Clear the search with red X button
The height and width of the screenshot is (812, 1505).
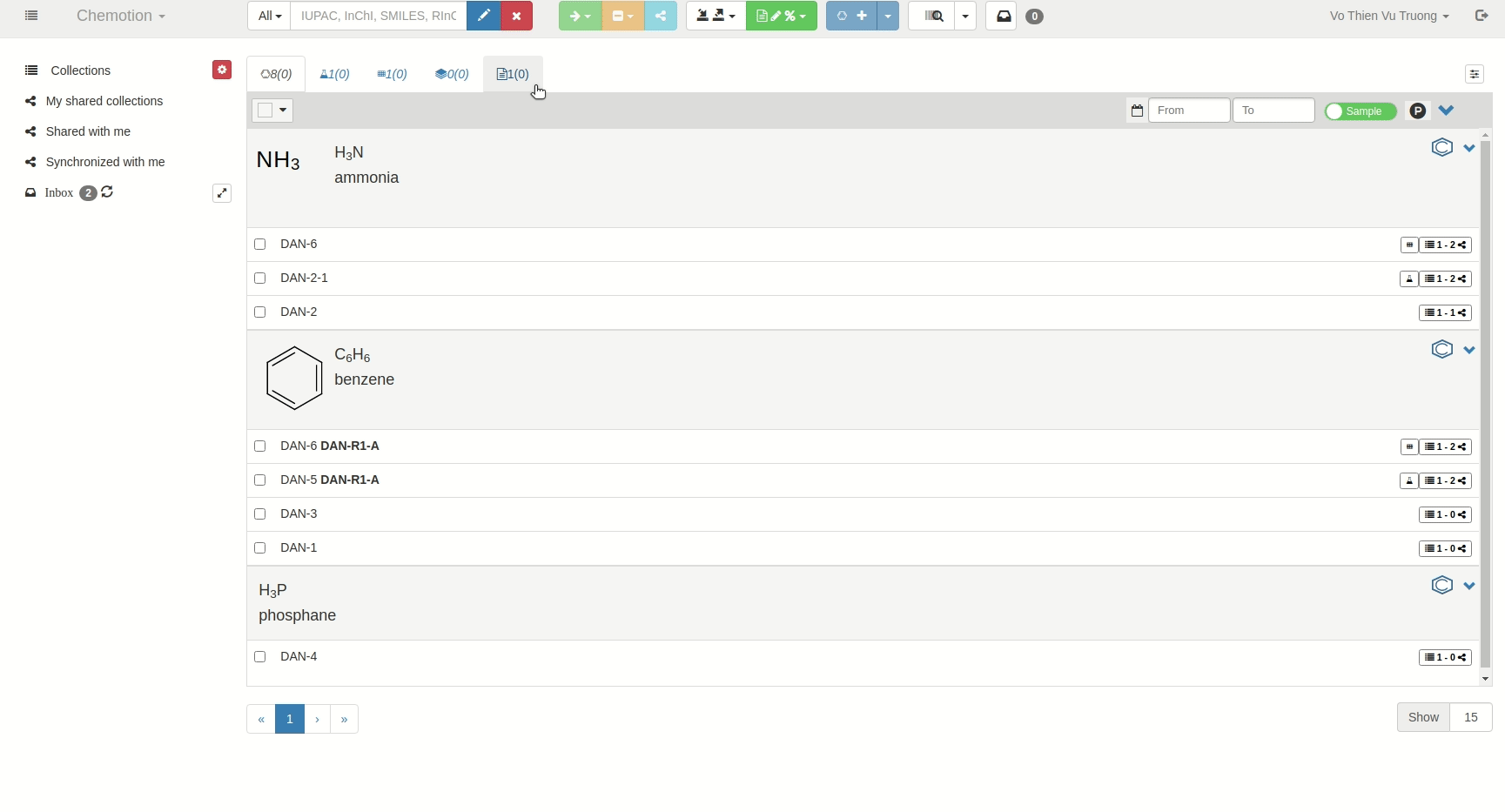(x=516, y=16)
